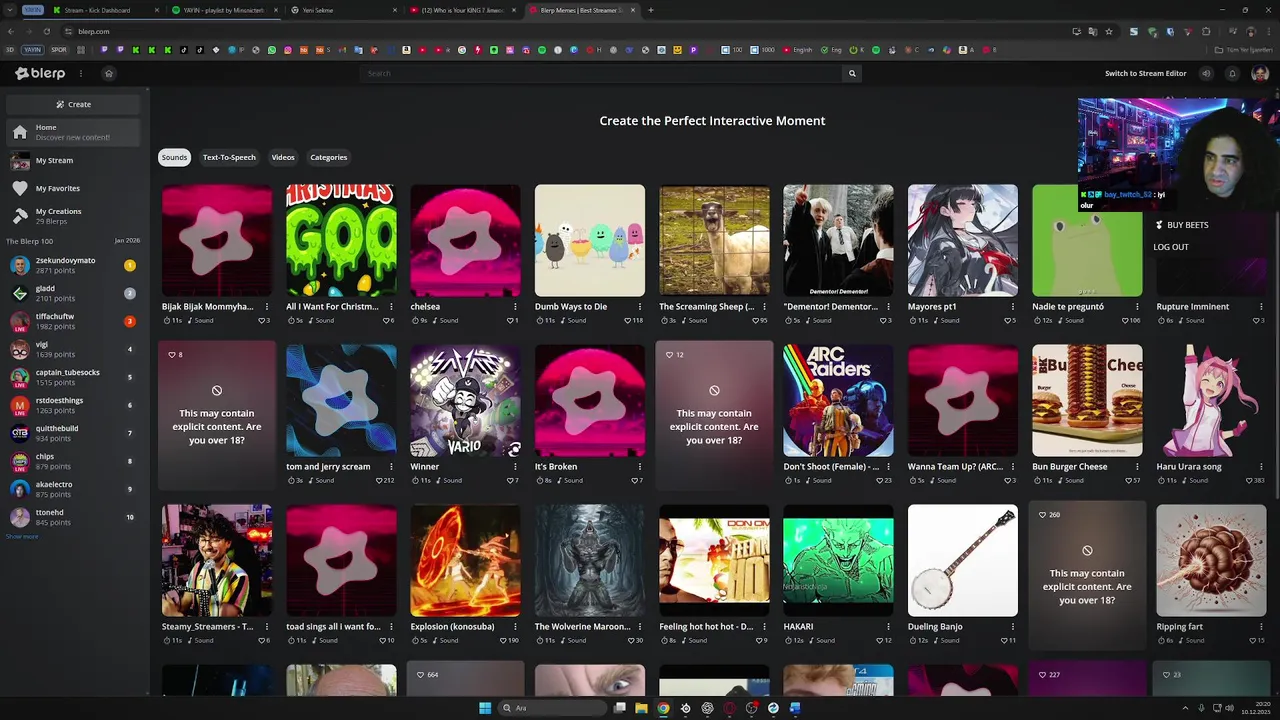Toggle the header volume speaker icon
1280x720 pixels.
tap(1206, 73)
